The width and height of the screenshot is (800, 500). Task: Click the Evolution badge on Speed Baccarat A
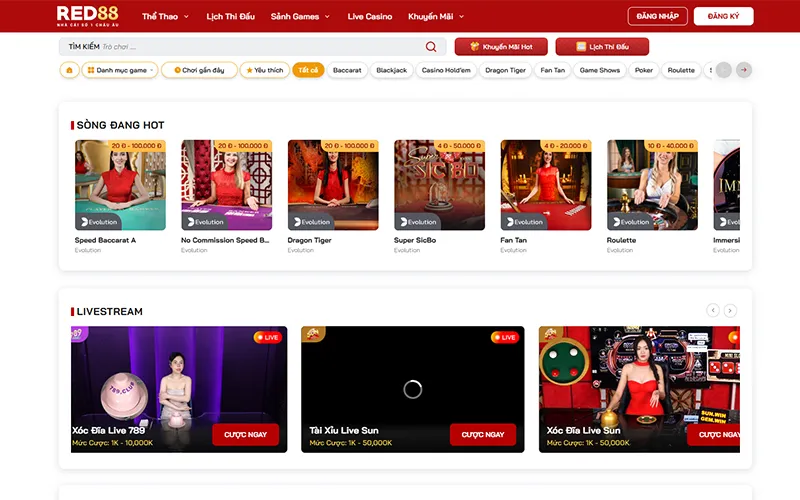pyautogui.click(x=99, y=222)
